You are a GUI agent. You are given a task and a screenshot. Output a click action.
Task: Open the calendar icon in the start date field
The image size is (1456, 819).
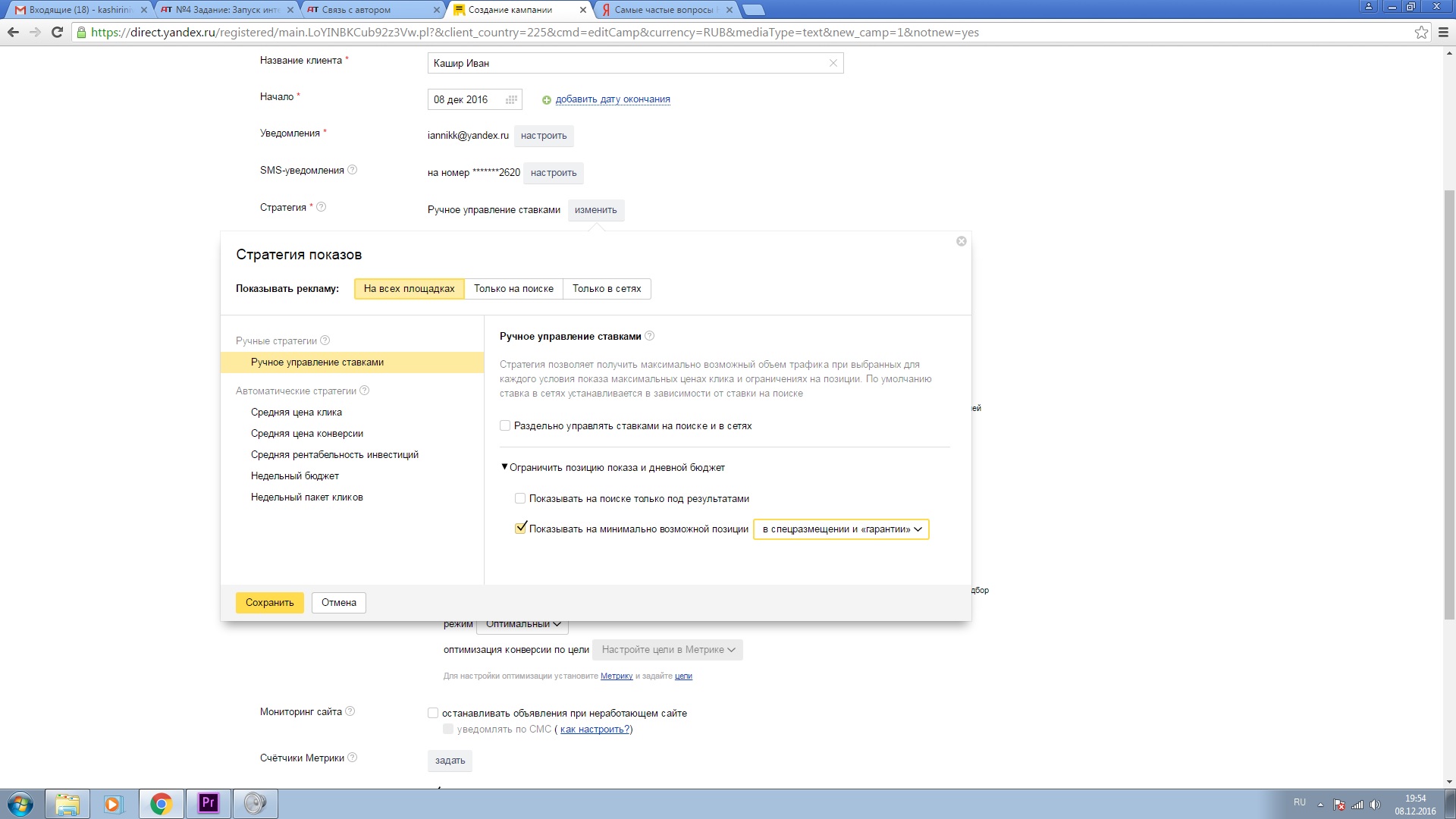point(512,99)
